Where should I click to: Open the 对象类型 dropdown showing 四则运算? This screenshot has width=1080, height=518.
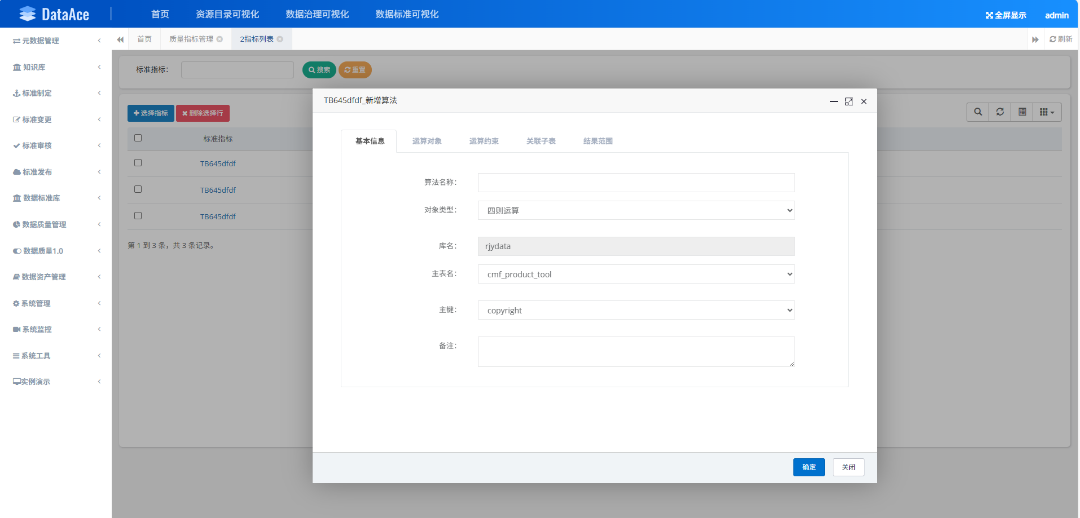(x=636, y=210)
